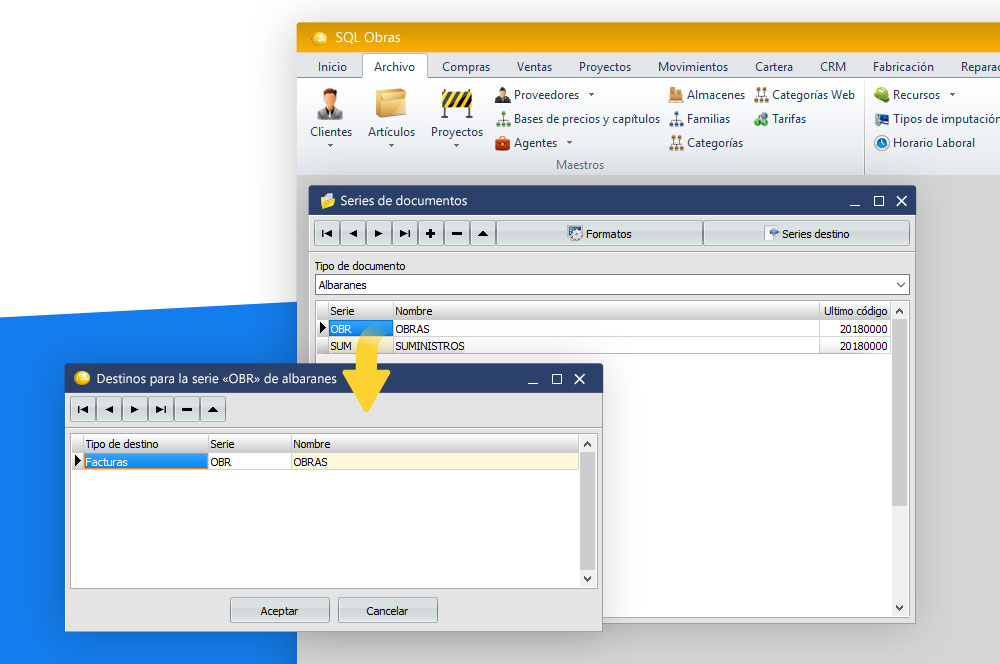This screenshot has height=664, width=1000.
Task: Expand the Proveedores dropdown arrow
Action: tap(591, 95)
